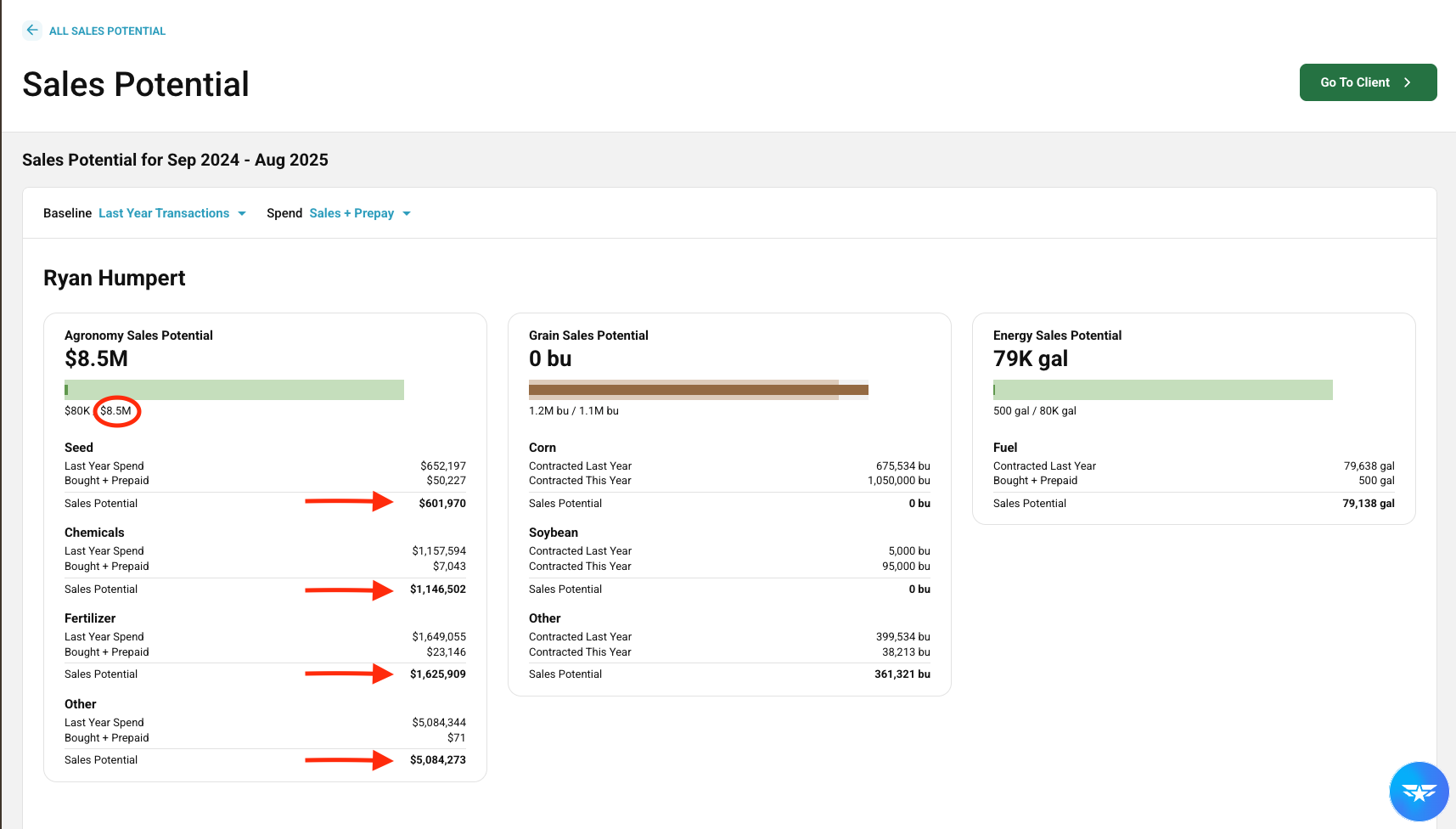1456x829 pixels.
Task: Select Sales + Prepay spend option
Action: (351, 213)
